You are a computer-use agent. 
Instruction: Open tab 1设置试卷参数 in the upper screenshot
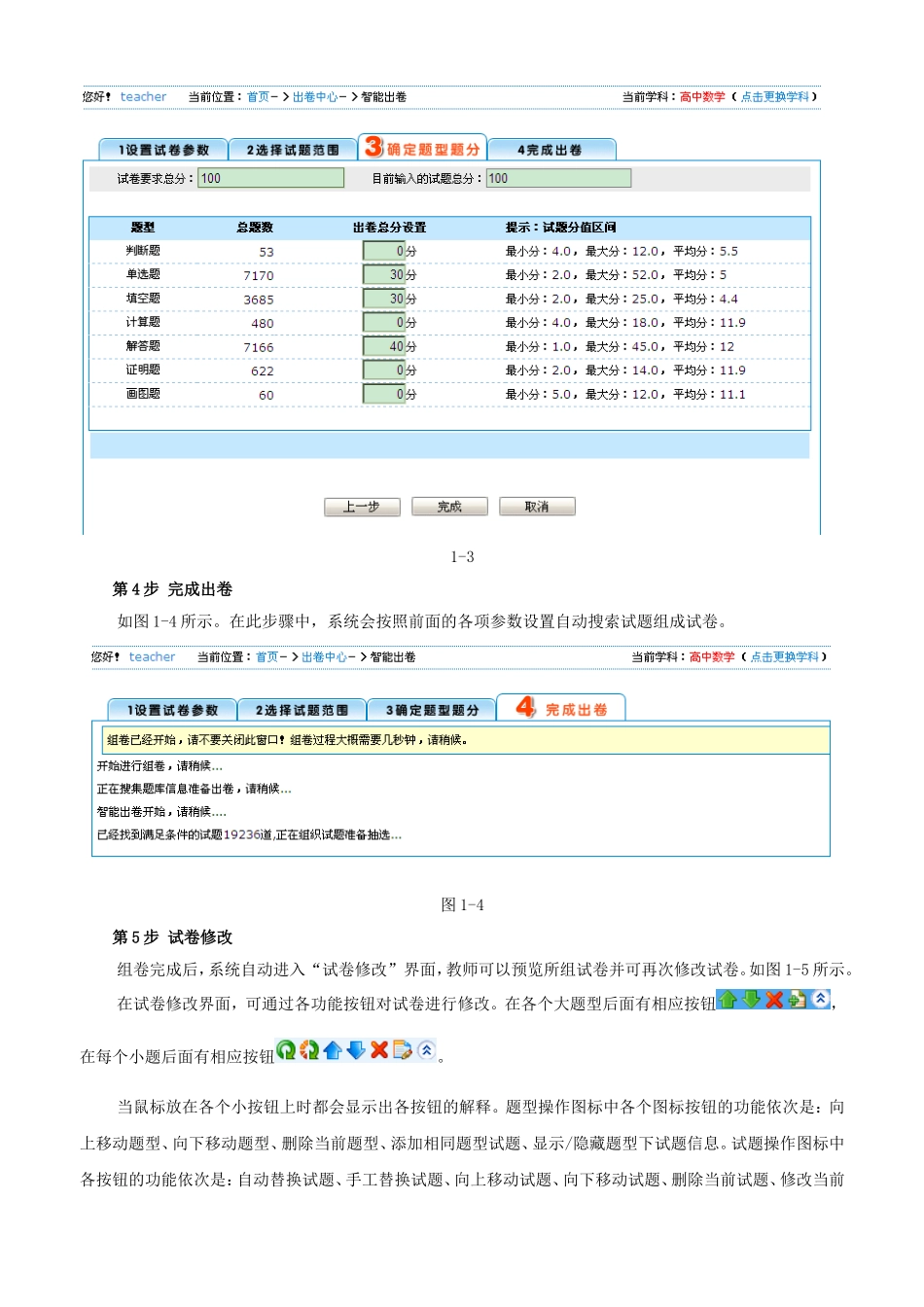[163, 150]
